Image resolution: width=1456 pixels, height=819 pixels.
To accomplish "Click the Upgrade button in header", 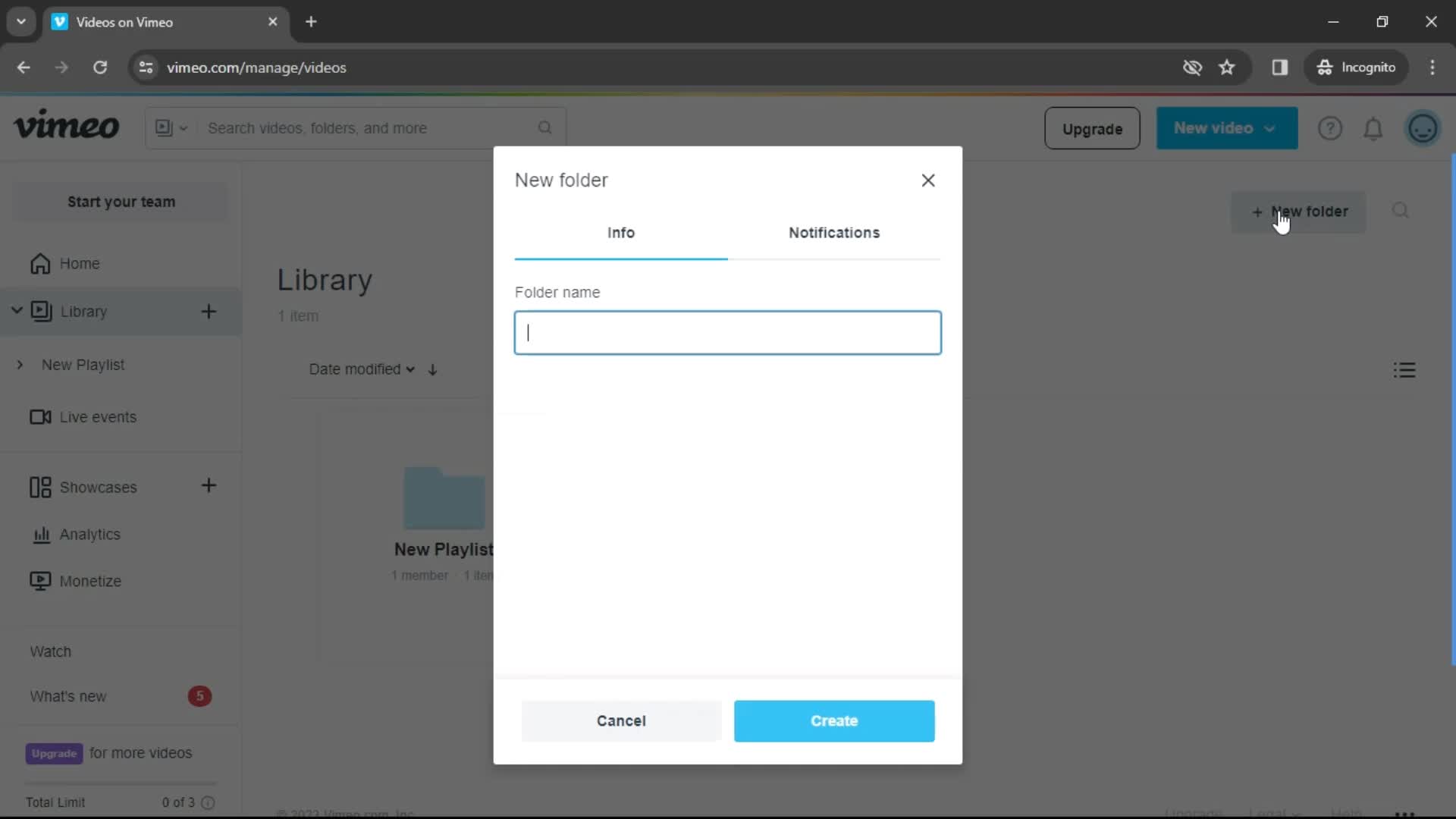I will coord(1092,129).
